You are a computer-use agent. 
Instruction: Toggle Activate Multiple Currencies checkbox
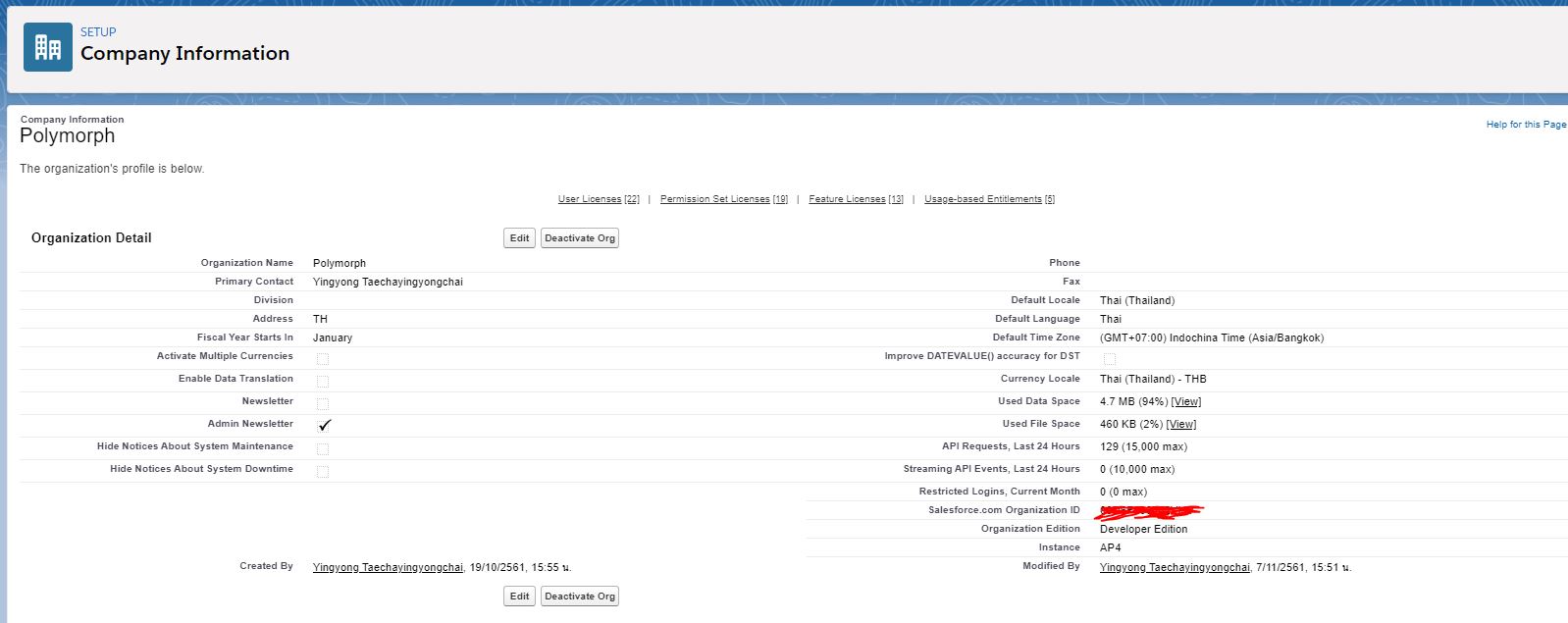323,359
